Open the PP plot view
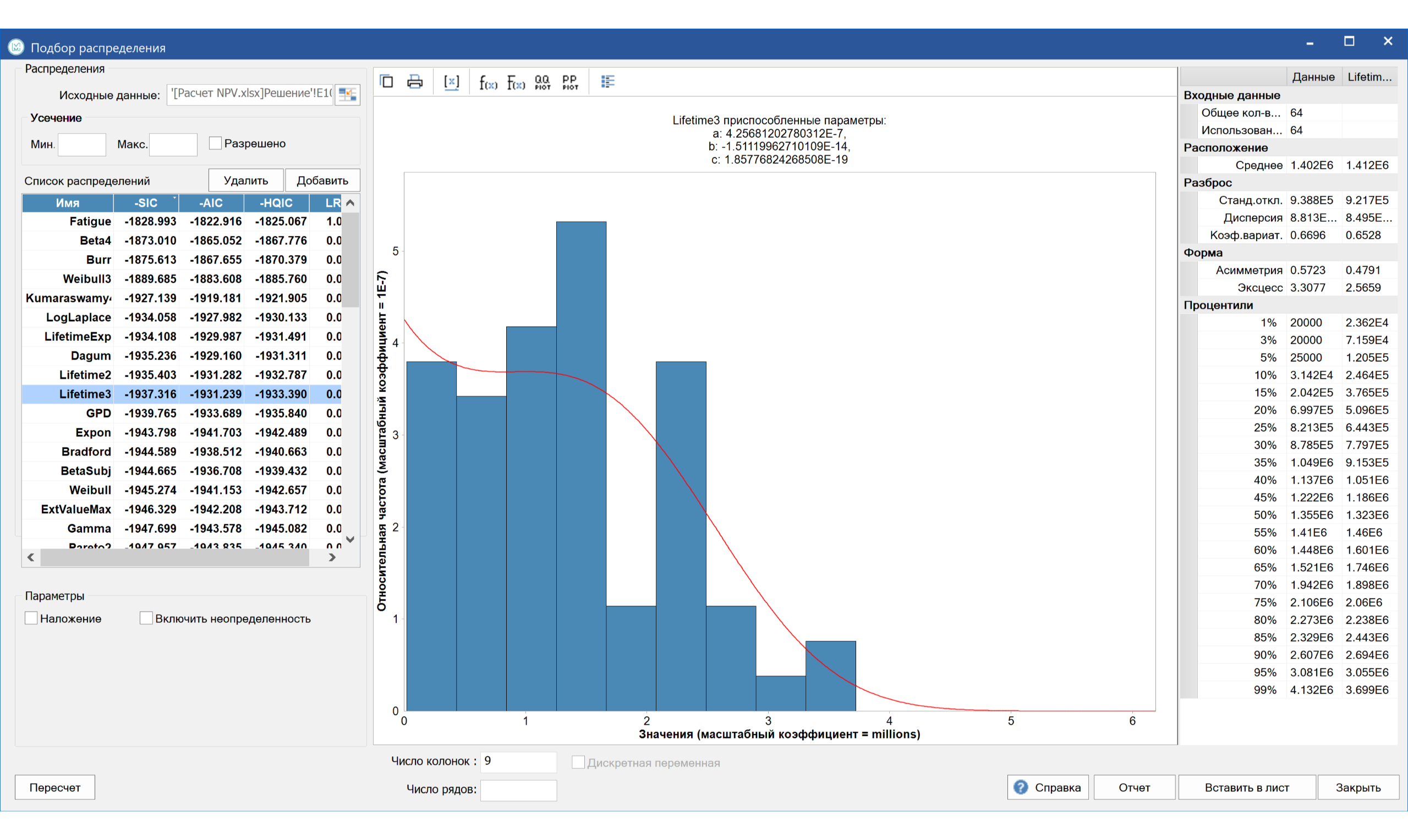The image size is (1408, 840). [570, 83]
